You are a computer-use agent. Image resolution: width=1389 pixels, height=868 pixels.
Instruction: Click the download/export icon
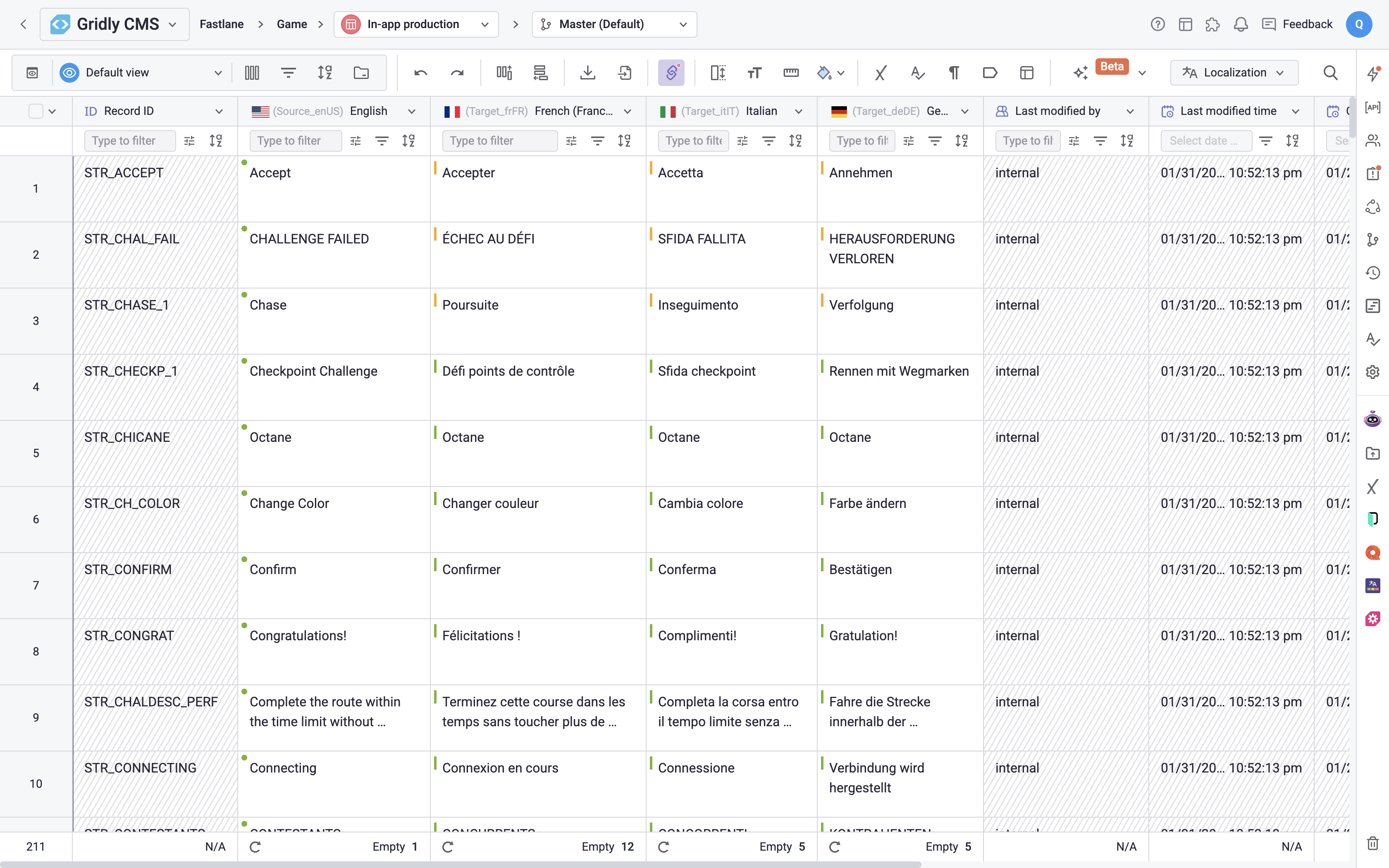pos(587,73)
